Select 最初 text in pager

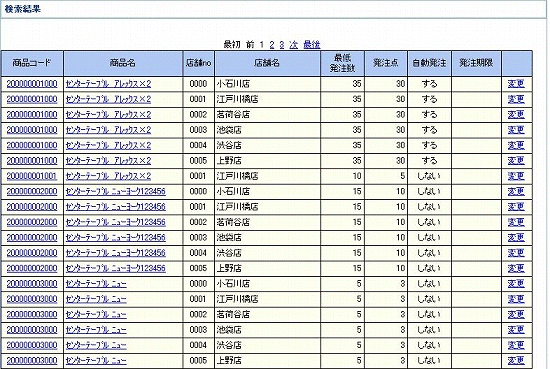point(232,45)
